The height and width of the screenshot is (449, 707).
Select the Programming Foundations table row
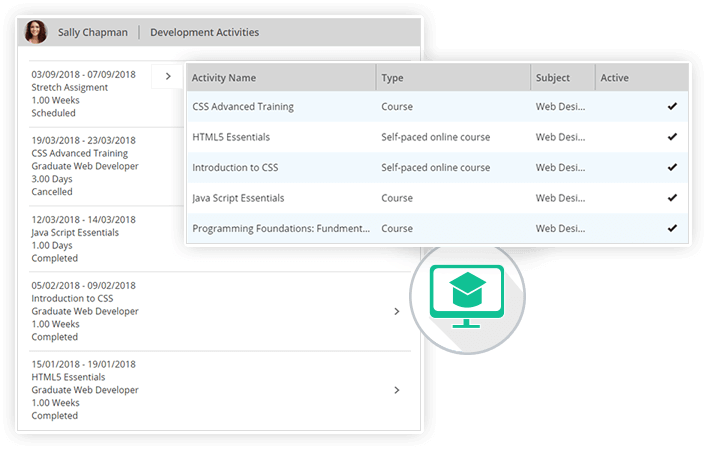pos(280,228)
